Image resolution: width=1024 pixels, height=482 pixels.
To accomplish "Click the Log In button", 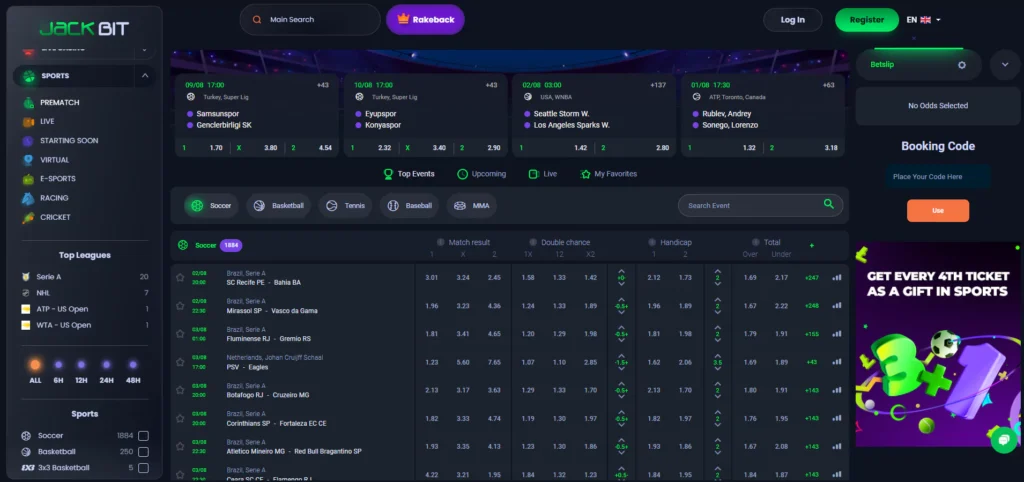I will coord(792,20).
